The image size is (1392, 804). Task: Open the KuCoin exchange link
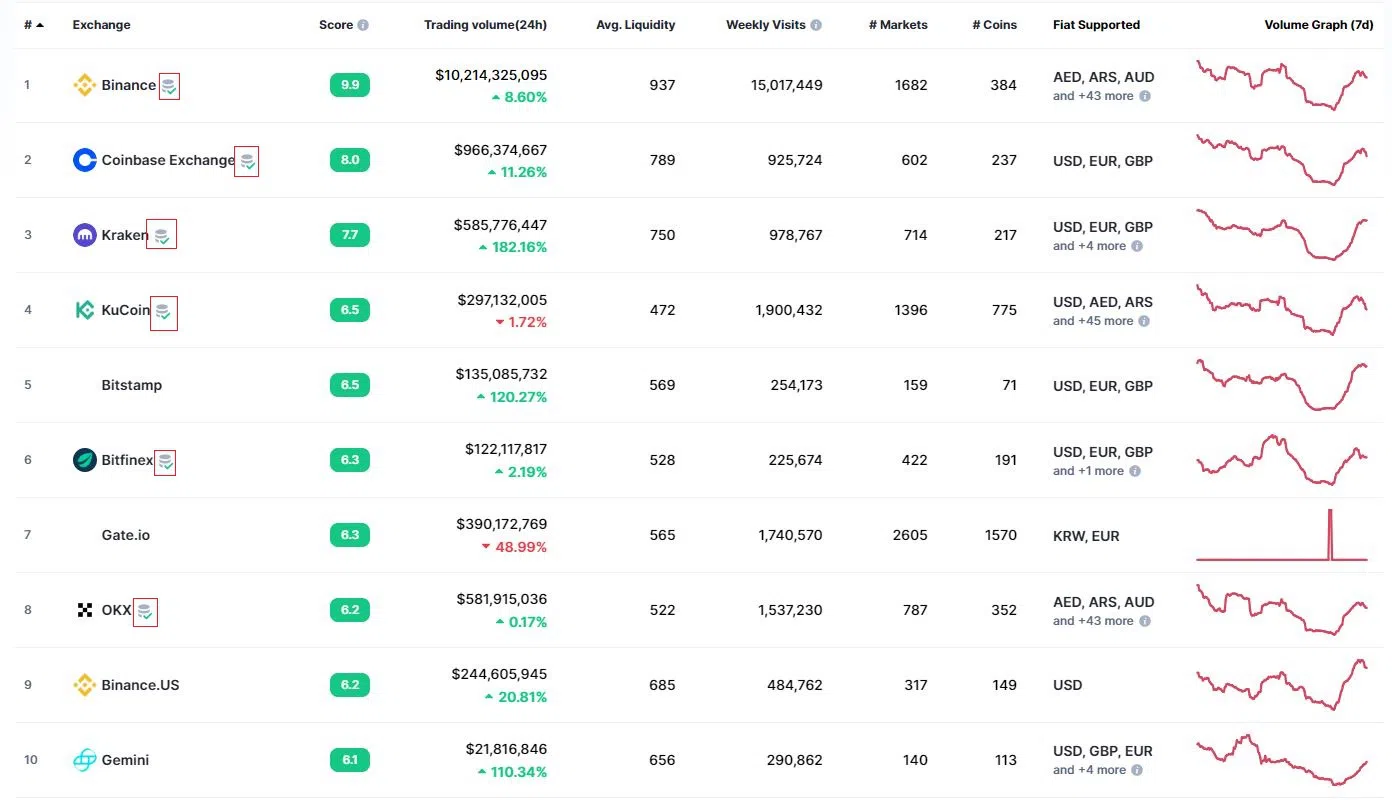pos(126,310)
